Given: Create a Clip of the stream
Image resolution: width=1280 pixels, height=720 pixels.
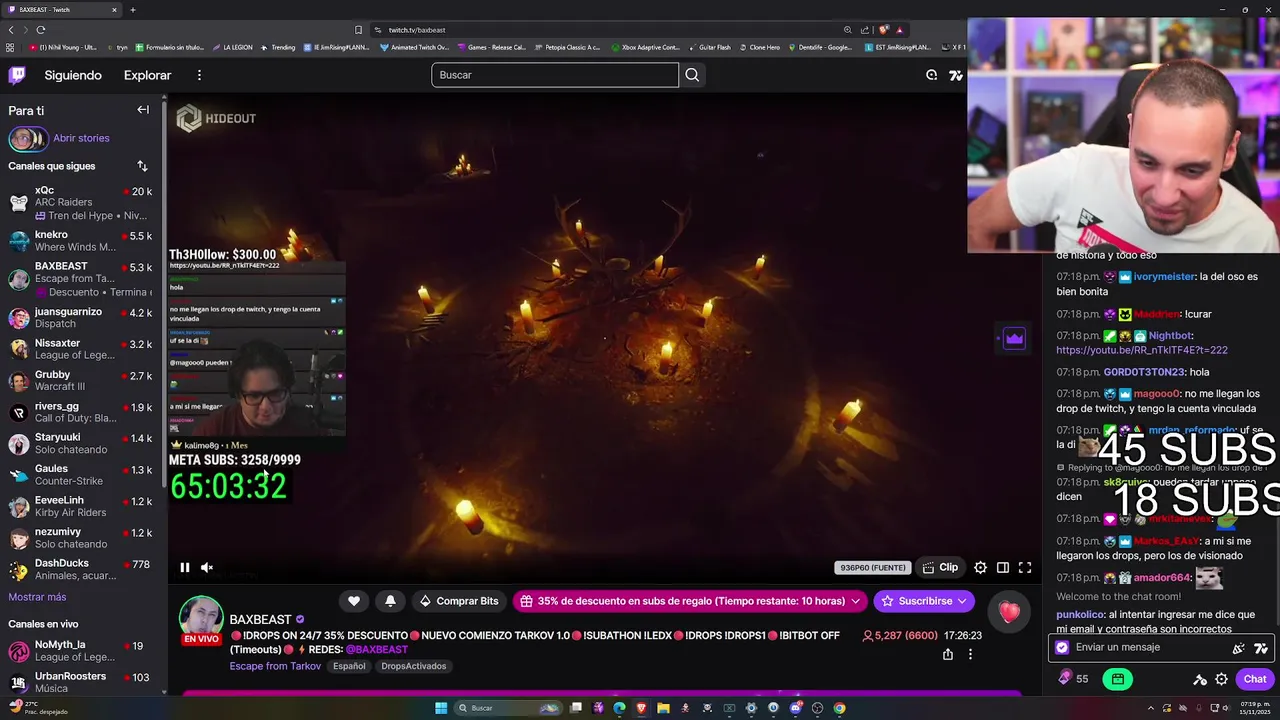Looking at the screenshot, I should (x=940, y=568).
